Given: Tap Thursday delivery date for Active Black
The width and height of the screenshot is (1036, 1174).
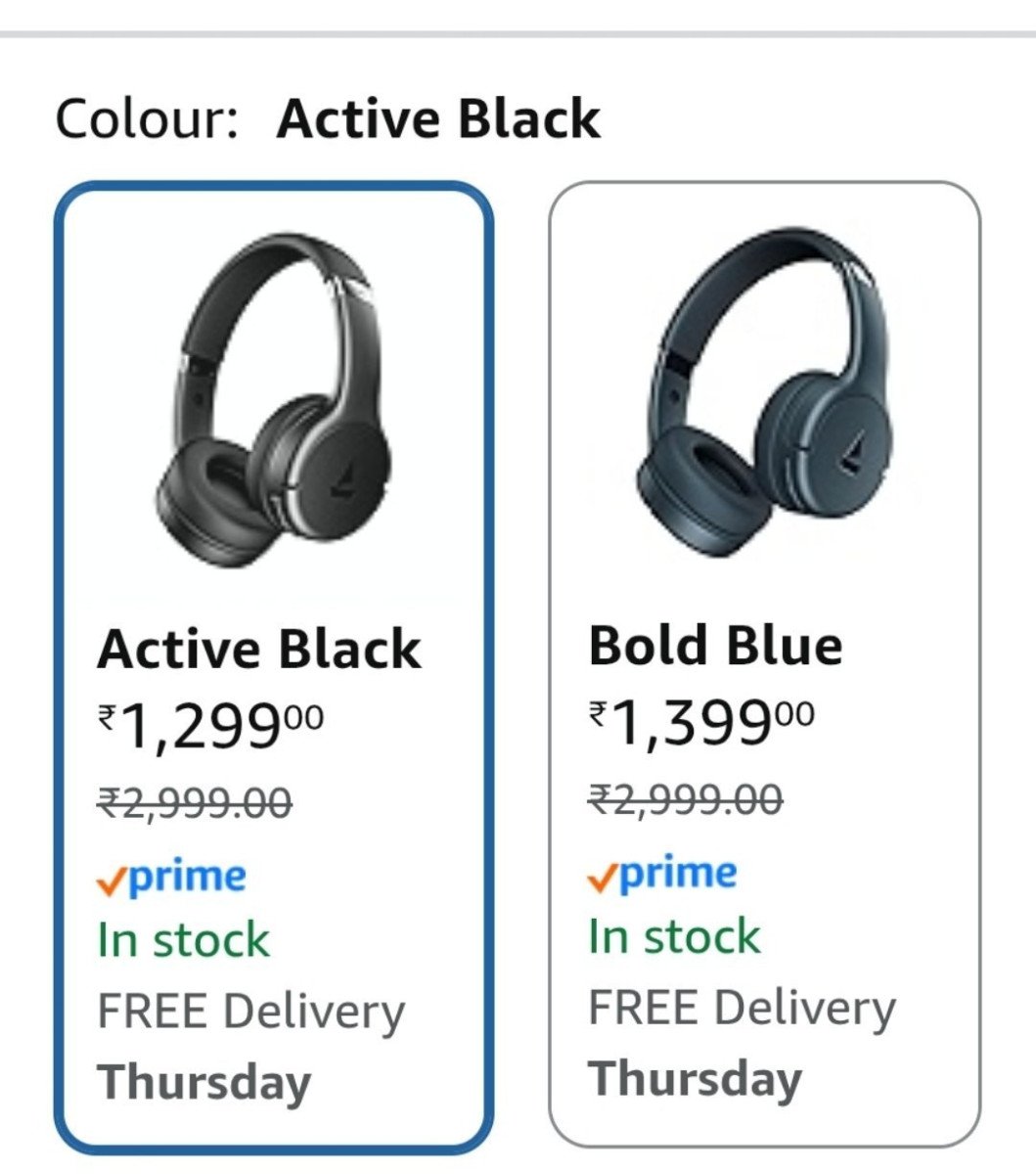Looking at the screenshot, I should click(x=203, y=1082).
